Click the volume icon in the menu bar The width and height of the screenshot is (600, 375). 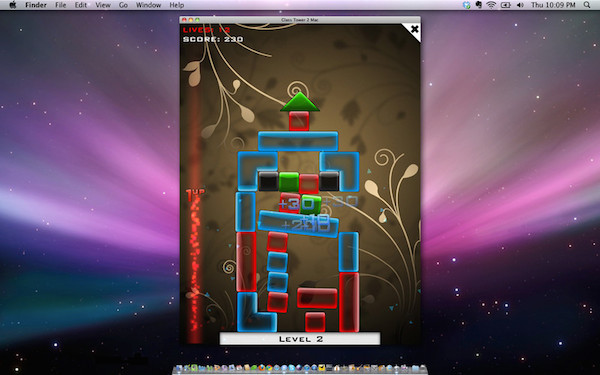pos(520,5)
